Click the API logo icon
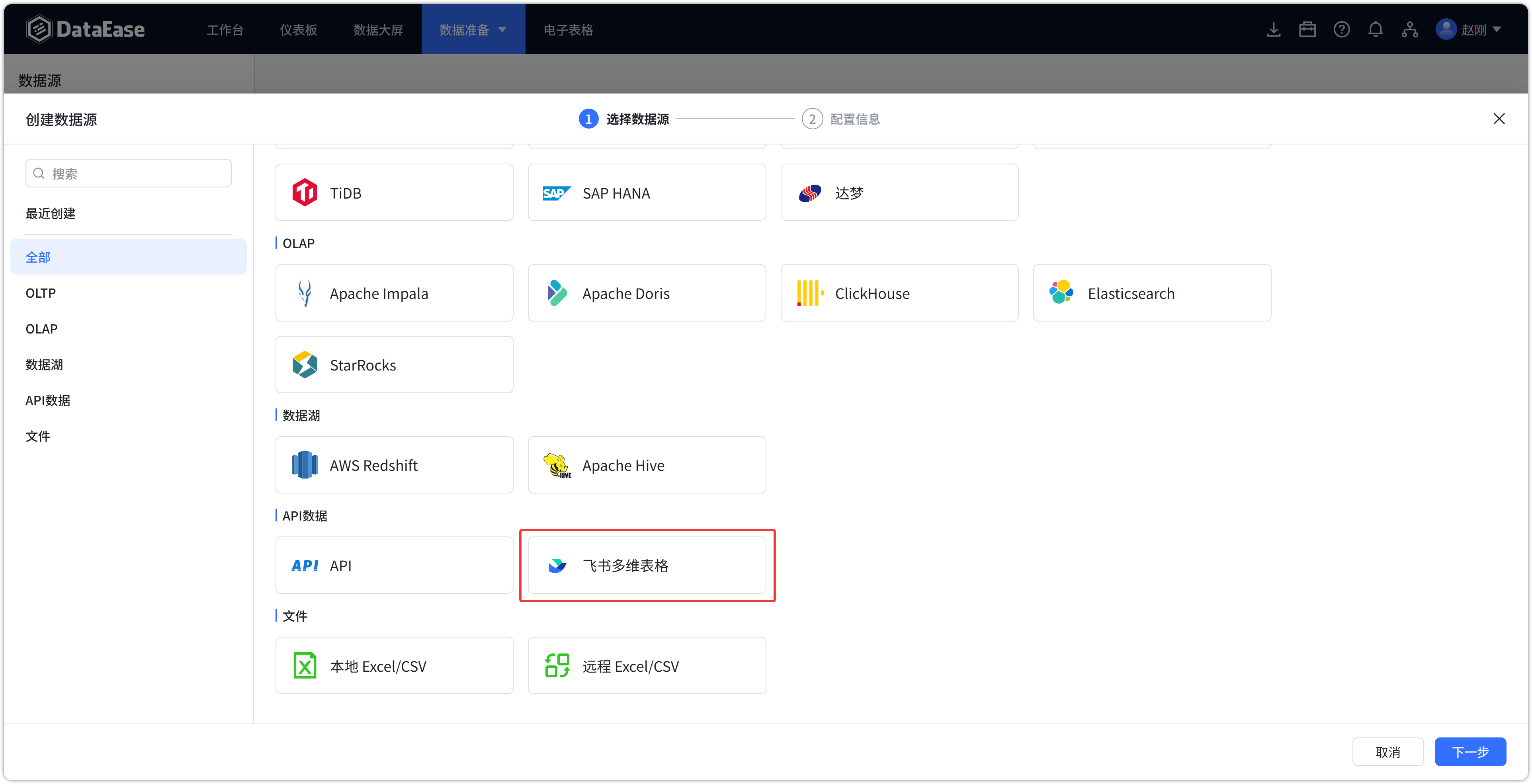 pyautogui.click(x=305, y=565)
